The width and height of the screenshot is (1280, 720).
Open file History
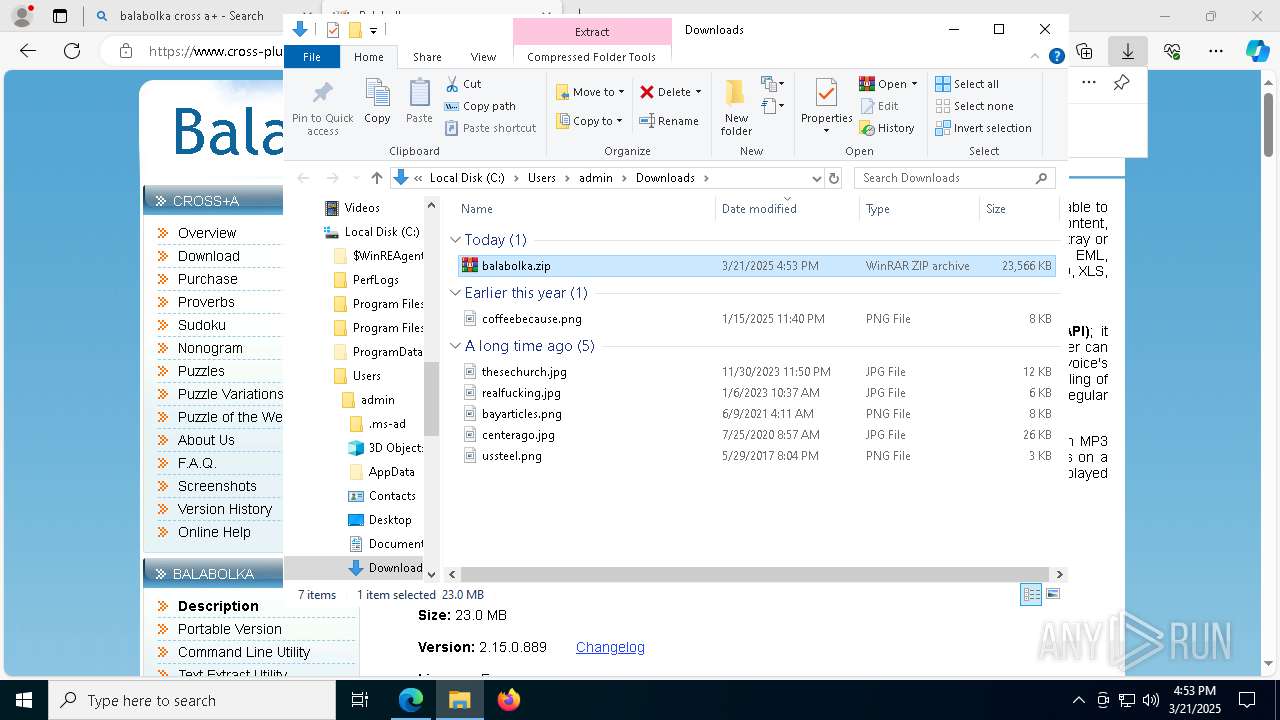(887, 128)
